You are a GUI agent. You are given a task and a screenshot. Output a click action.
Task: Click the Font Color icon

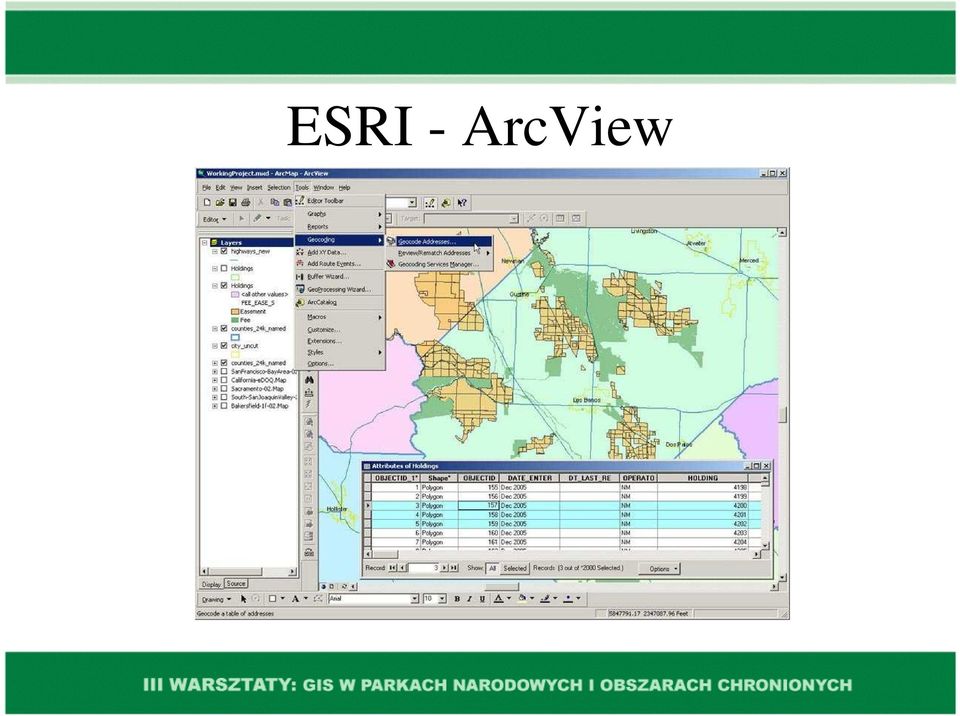click(499, 599)
